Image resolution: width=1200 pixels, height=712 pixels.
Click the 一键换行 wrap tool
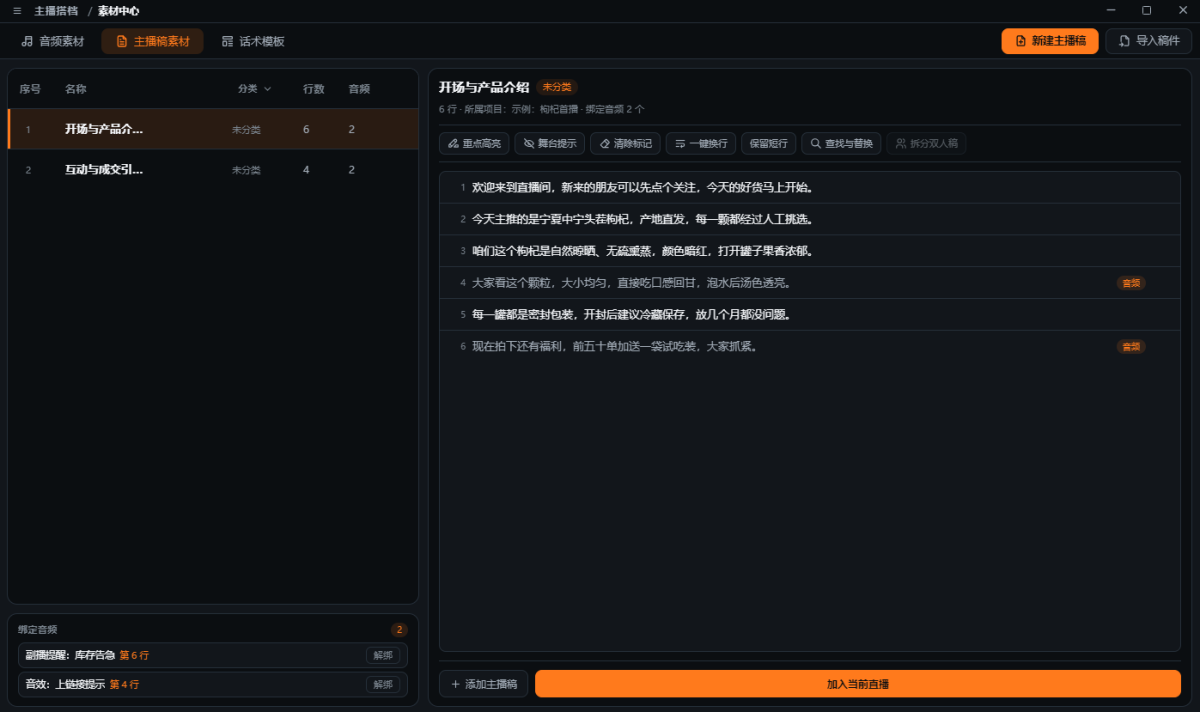pos(701,144)
